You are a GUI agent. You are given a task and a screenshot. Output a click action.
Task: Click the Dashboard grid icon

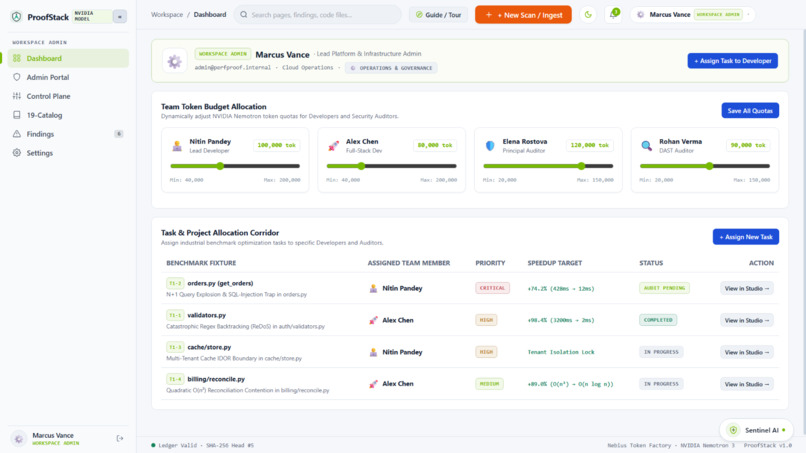point(17,58)
